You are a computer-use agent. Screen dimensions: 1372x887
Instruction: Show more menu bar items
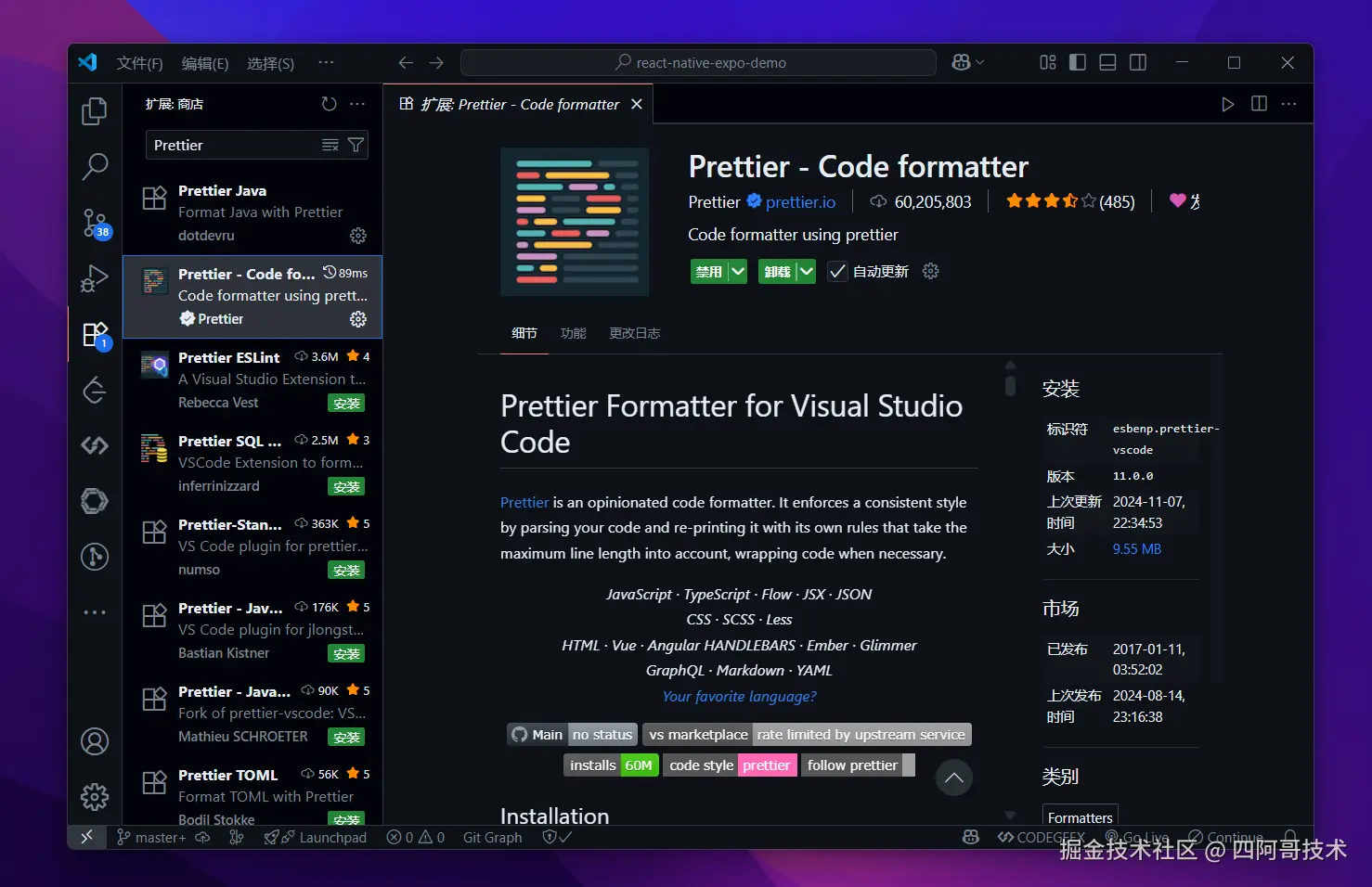click(x=326, y=63)
